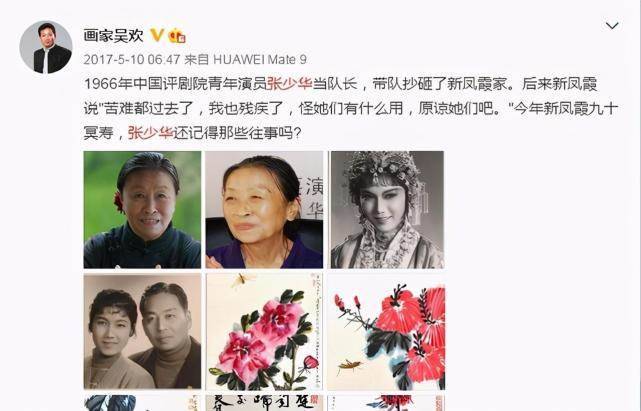This screenshot has width=641, height=411.
Task: Open bottom-right partially visible red painting
Action: pyautogui.click(x=386, y=403)
